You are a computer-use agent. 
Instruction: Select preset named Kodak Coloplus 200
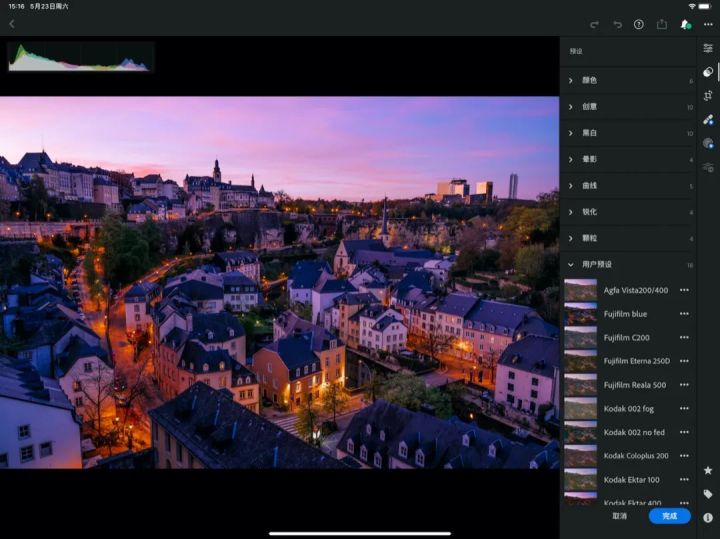pos(636,456)
